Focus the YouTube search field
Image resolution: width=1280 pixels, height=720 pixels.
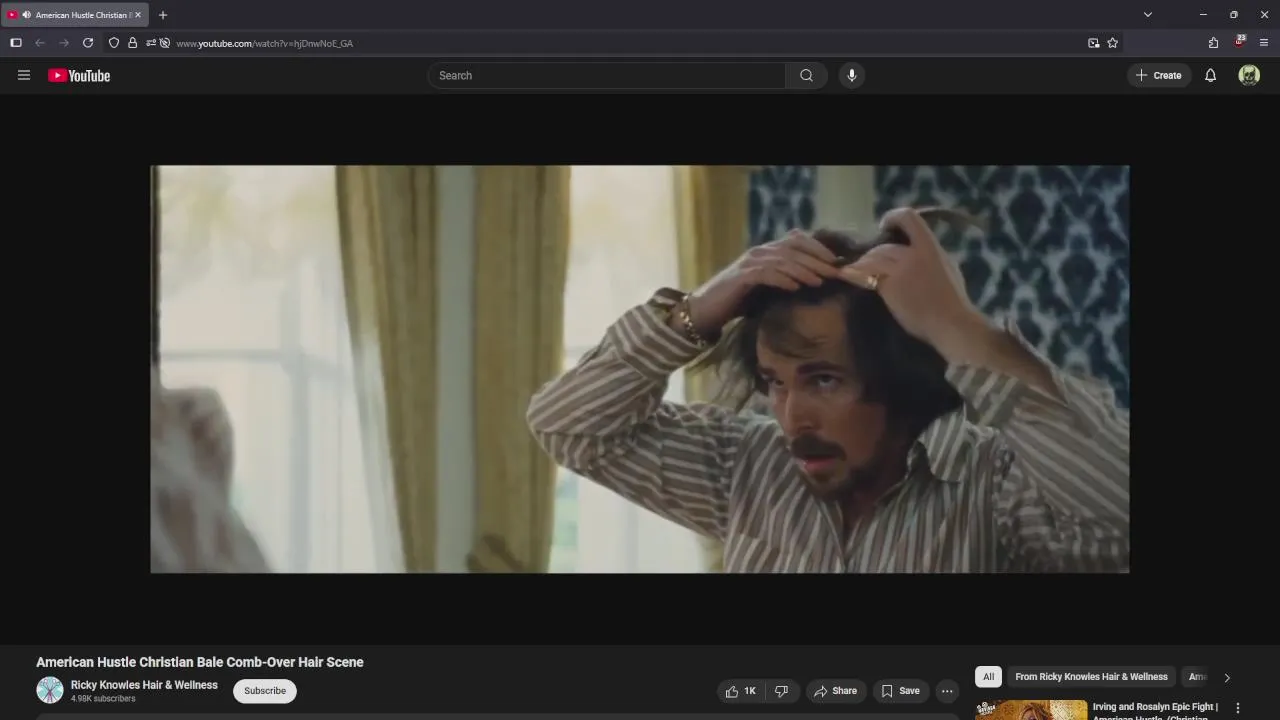click(x=607, y=76)
